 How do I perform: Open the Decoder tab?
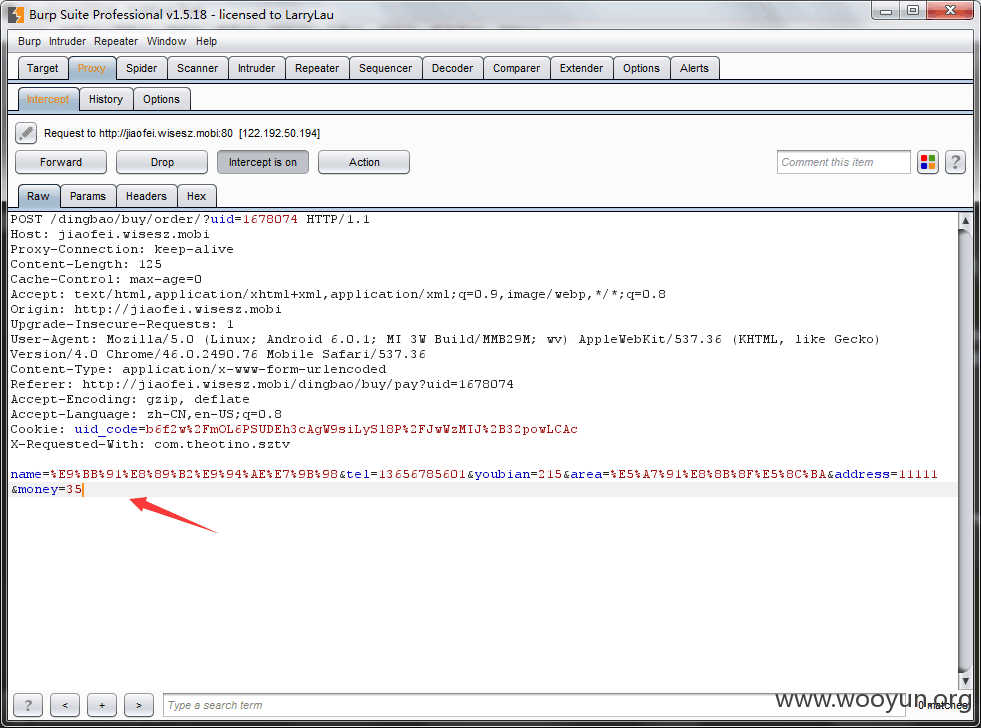click(x=452, y=68)
